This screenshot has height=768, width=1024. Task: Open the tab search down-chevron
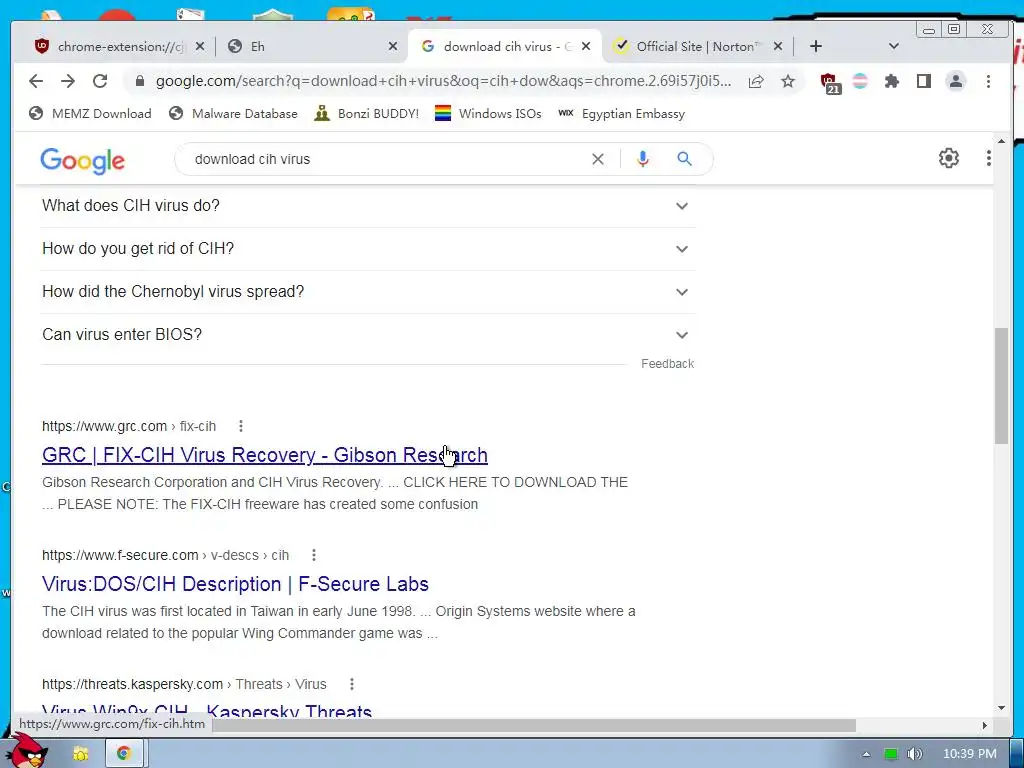(x=894, y=46)
